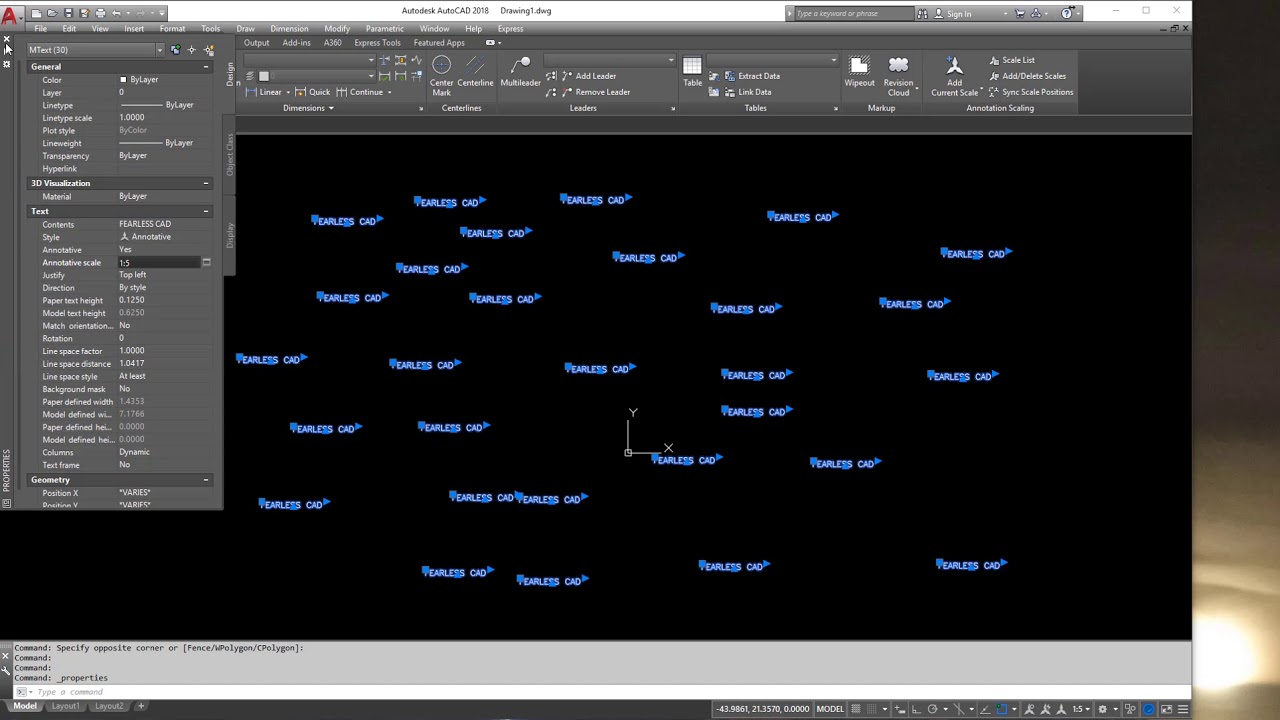The height and width of the screenshot is (720, 1280).
Task: Toggle hardware acceleration blue icon
Action: [x=1149, y=709]
